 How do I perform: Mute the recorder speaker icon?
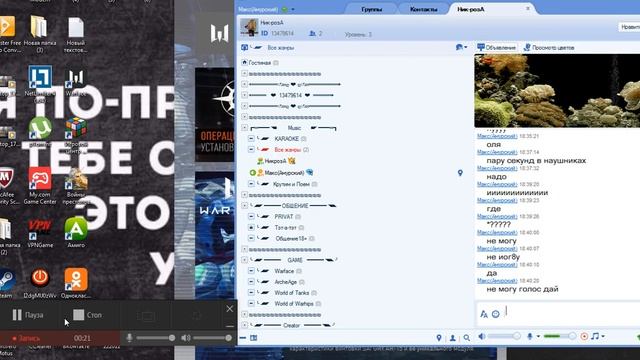[x=186, y=338]
